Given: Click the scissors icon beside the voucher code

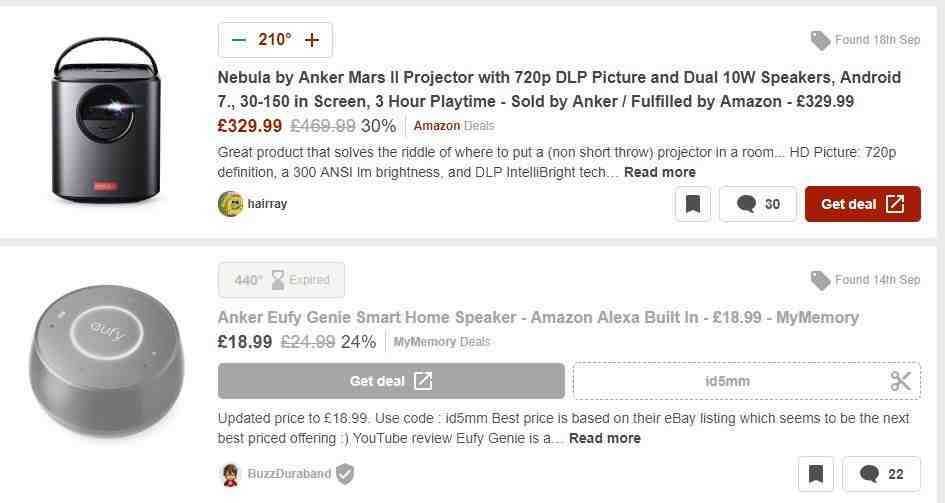Looking at the screenshot, I should coord(900,381).
